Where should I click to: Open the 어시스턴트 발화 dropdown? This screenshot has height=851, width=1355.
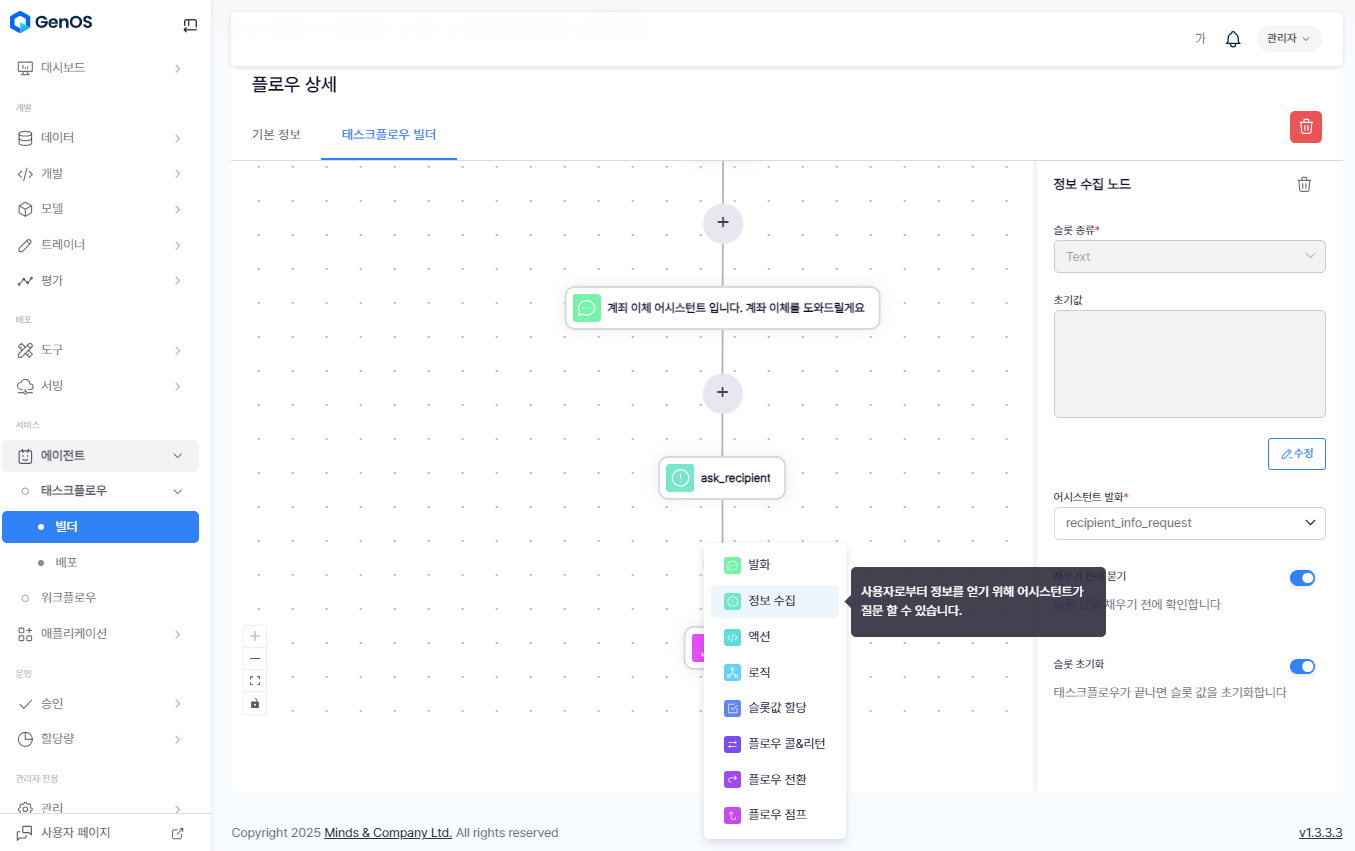pos(1189,523)
